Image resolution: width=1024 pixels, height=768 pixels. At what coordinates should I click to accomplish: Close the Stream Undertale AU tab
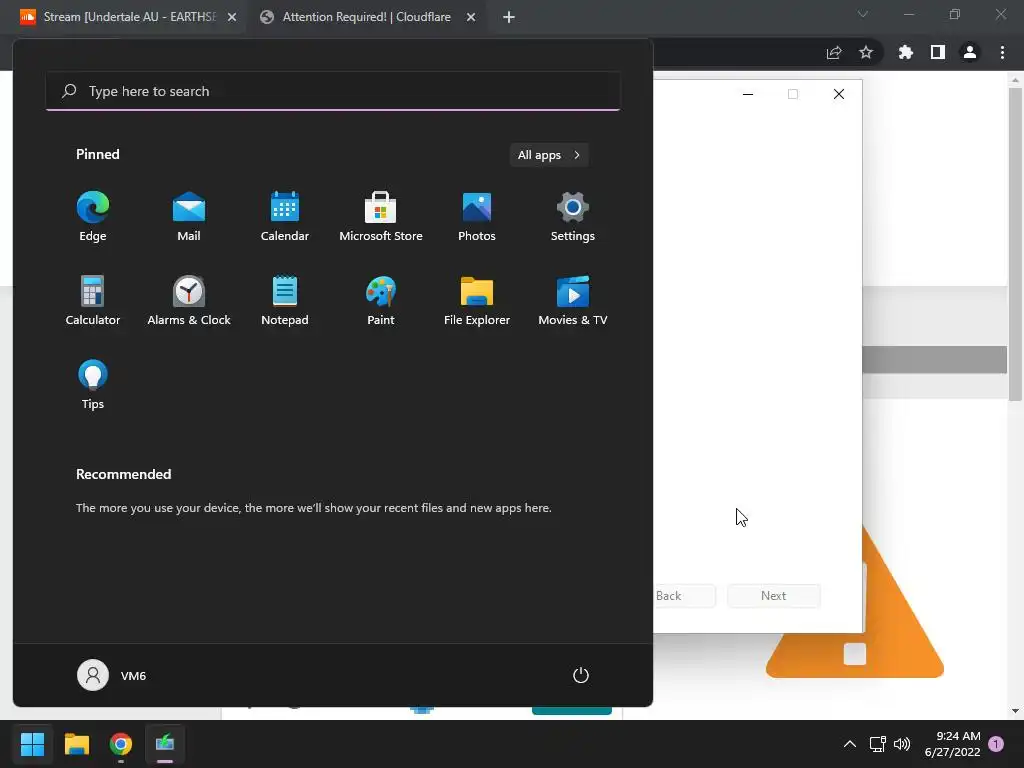tap(232, 18)
